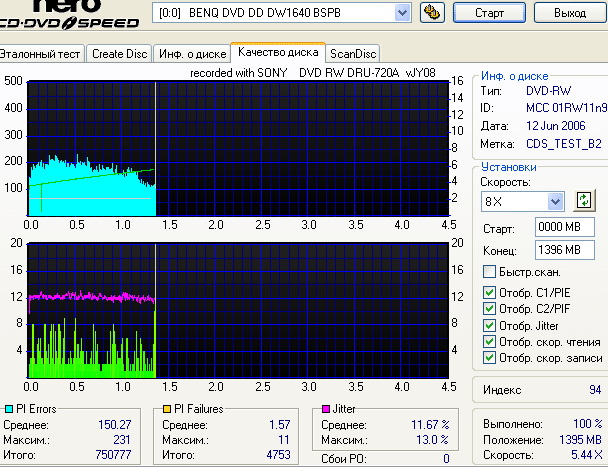Click the PI Errors average 150.27
608x467 pixels.
(114, 425)
